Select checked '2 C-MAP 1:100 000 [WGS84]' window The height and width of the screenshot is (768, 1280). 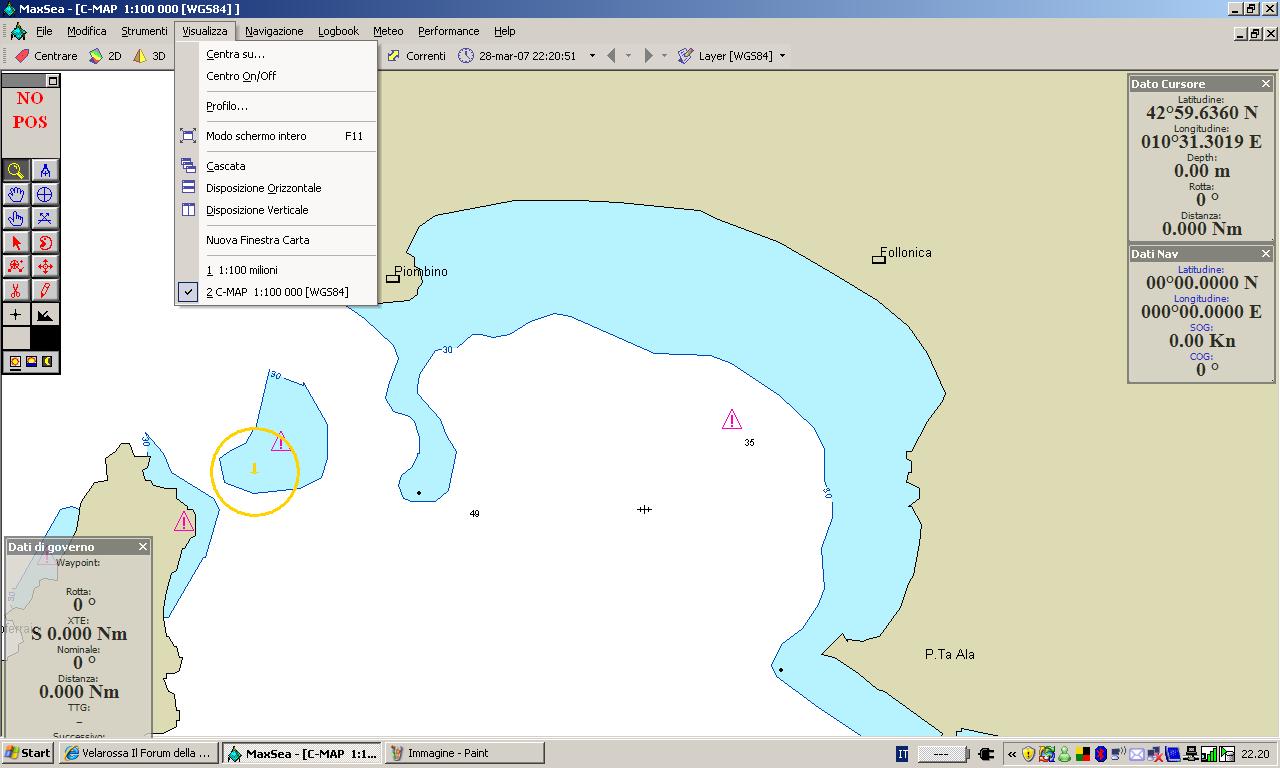click(276, 292)
